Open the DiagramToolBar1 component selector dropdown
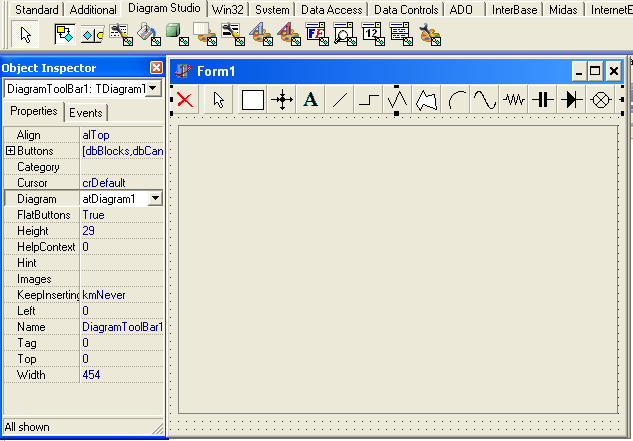 tap(153, 88)
